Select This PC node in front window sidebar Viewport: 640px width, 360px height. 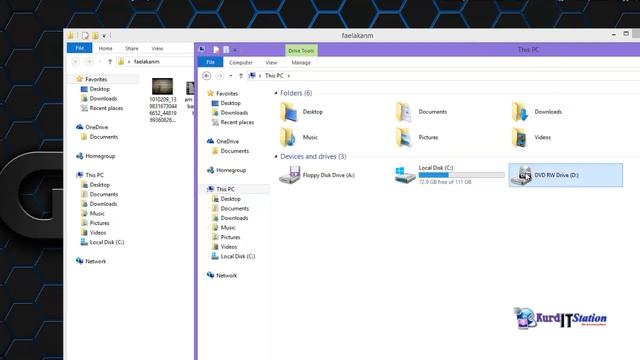(221, 189)
